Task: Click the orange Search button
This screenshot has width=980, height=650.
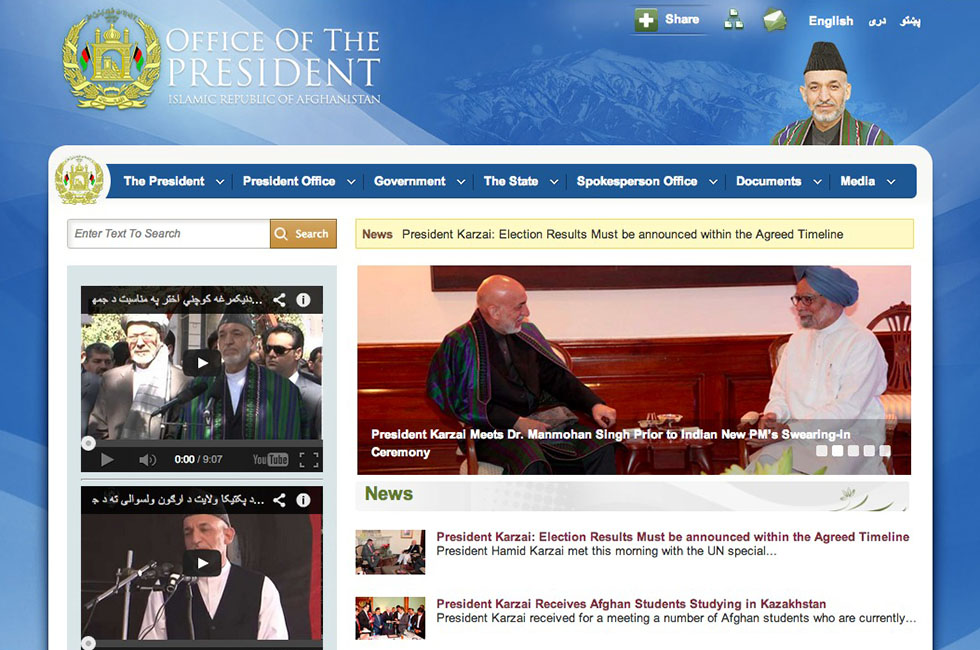Action: pos(303,234)
